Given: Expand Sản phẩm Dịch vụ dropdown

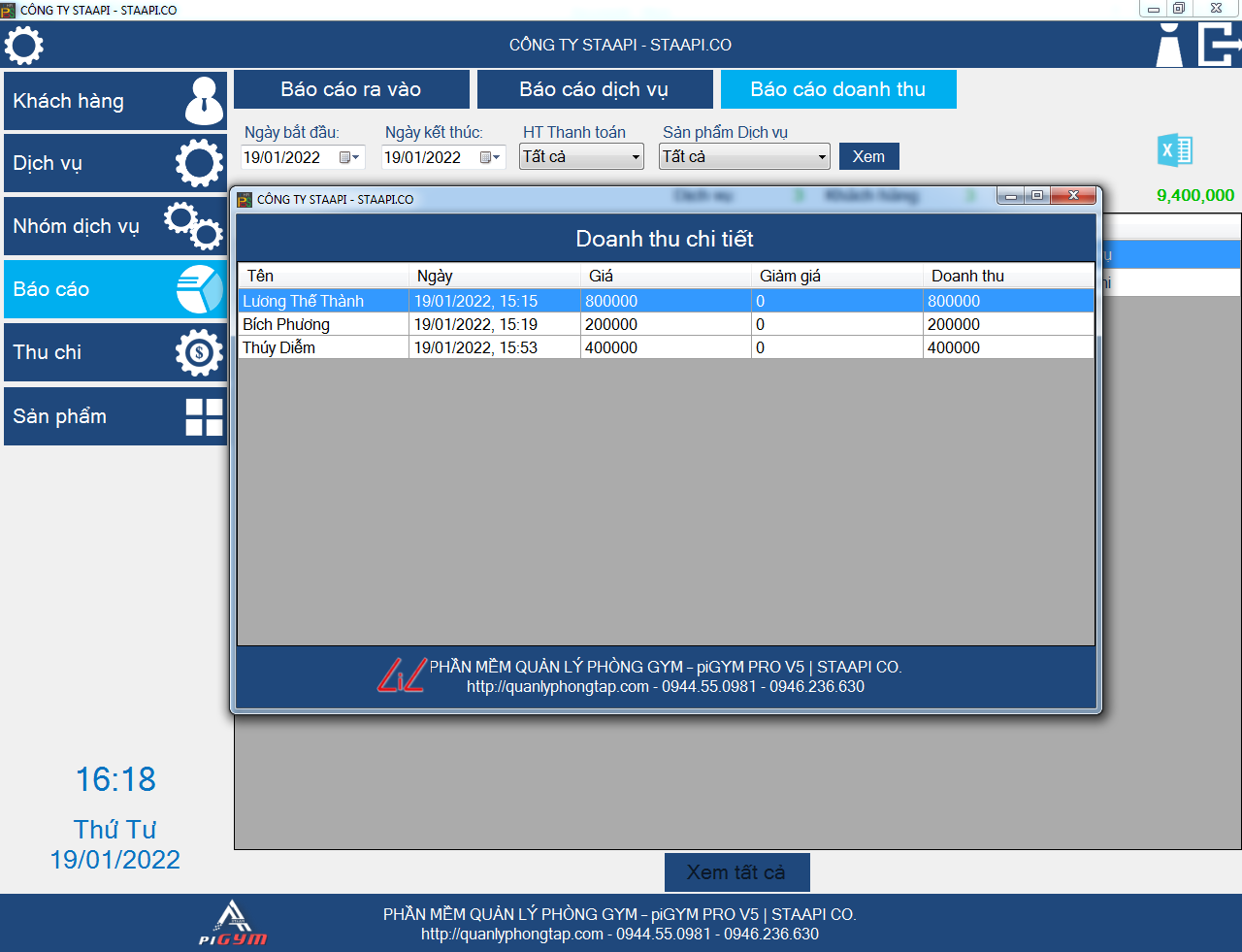Looking at the screenshot, I should pos(821,157).
